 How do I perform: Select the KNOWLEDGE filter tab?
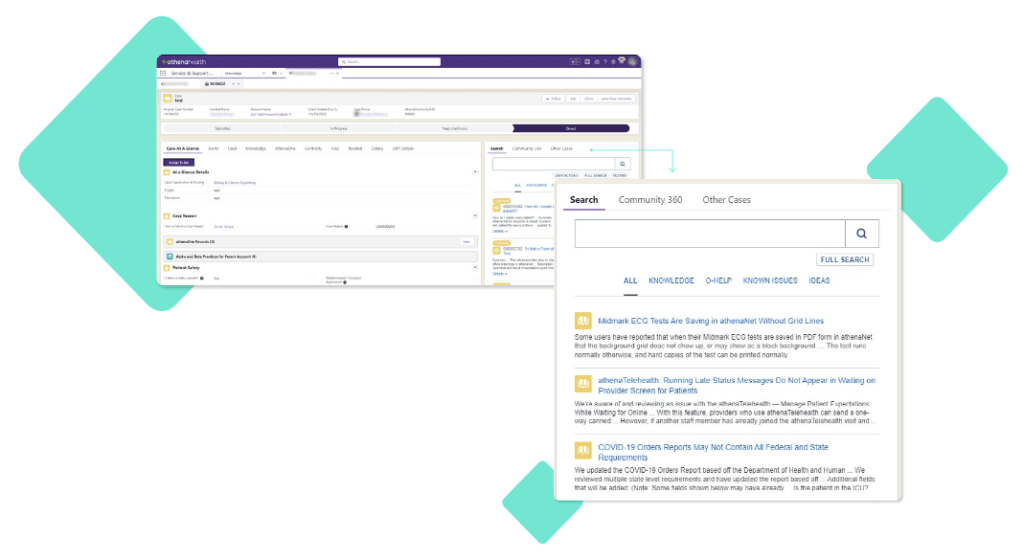(671, 281)
